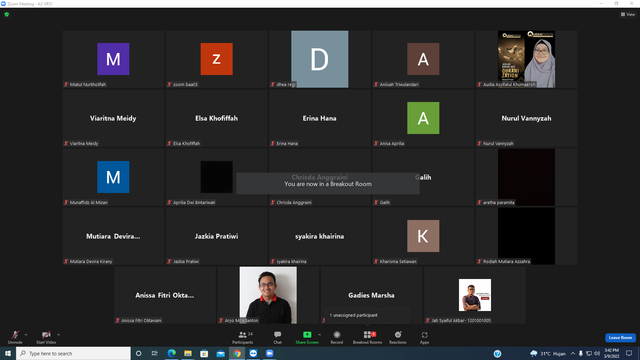Image resolution: width=640 pixels, height=360 pixels.
Task: Click the taskbar search box
Action: coord(73,353)
